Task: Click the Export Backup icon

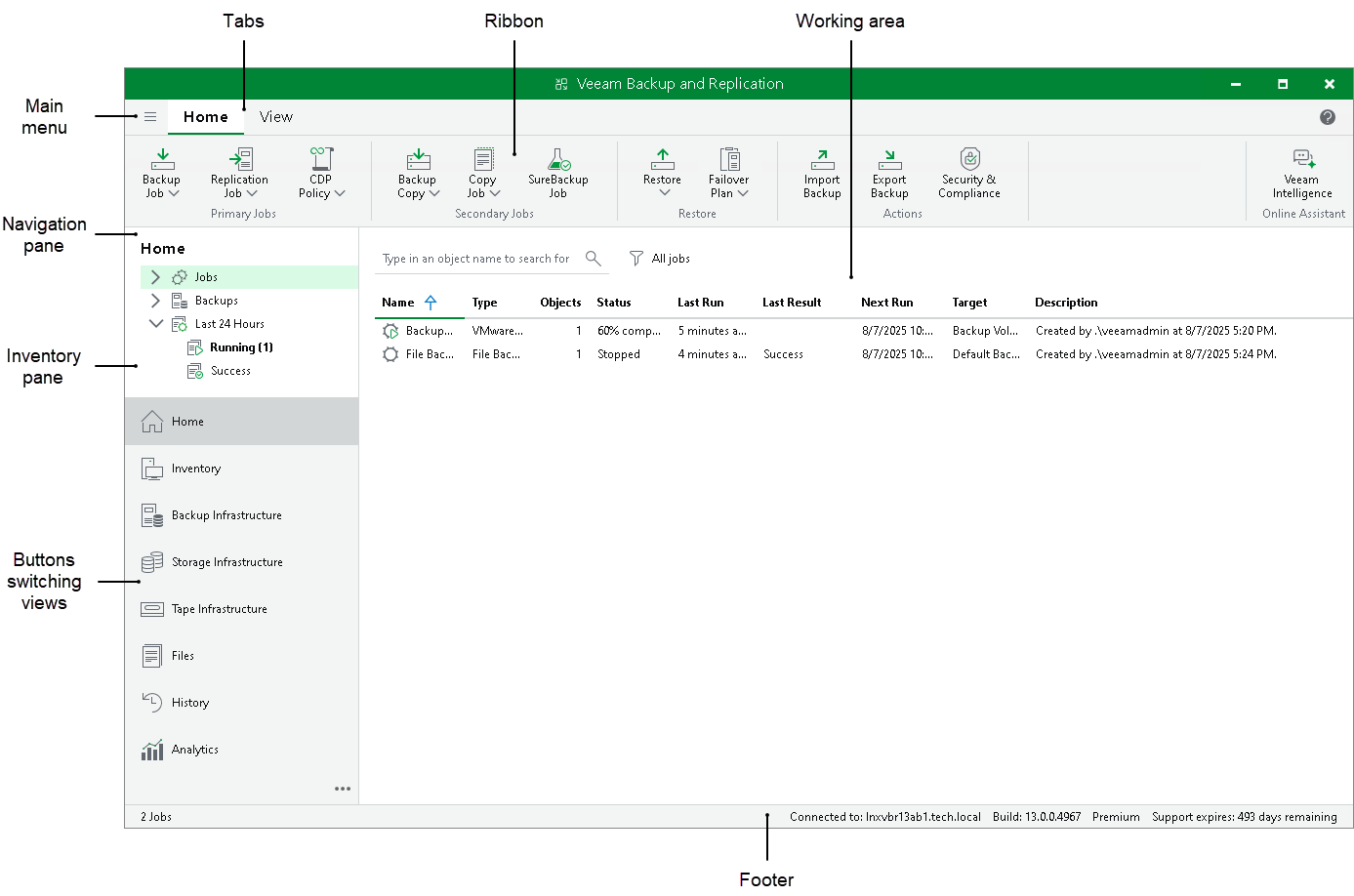Action: [889, 160]
